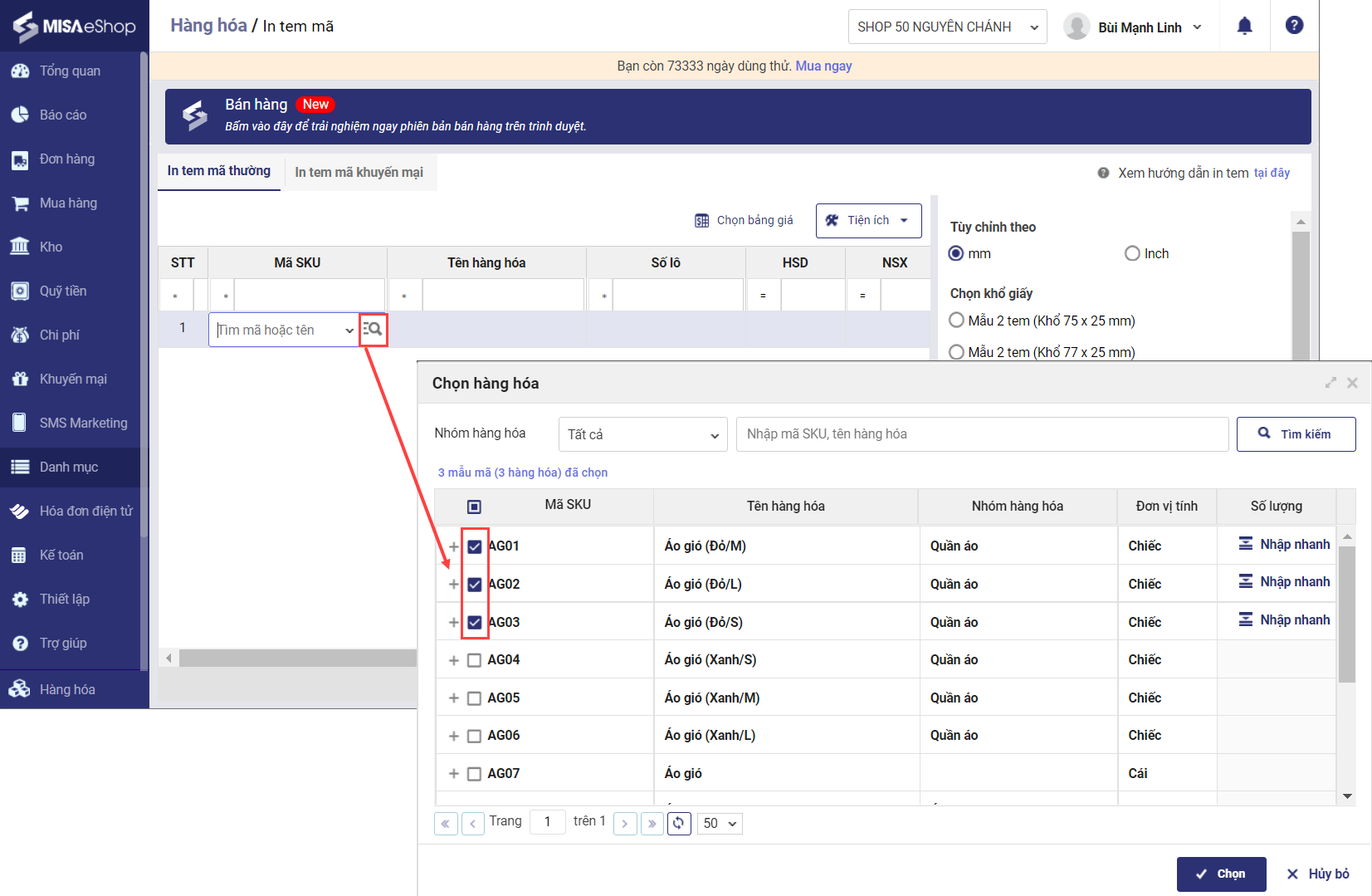Screen dimensions: 1372x896
Task: Click the Chọn bảng giá icon
Action: tap(702, 220)
